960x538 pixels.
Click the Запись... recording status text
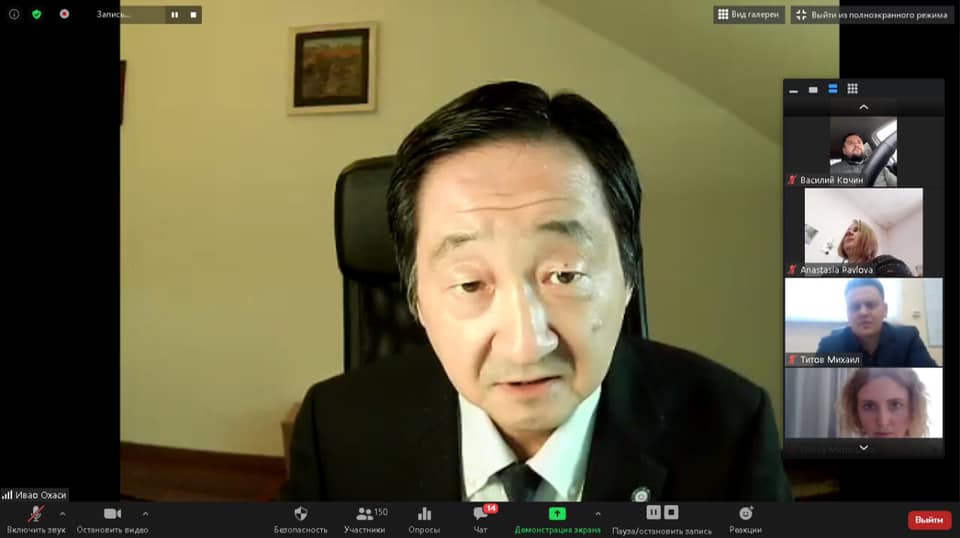point(114,15)
